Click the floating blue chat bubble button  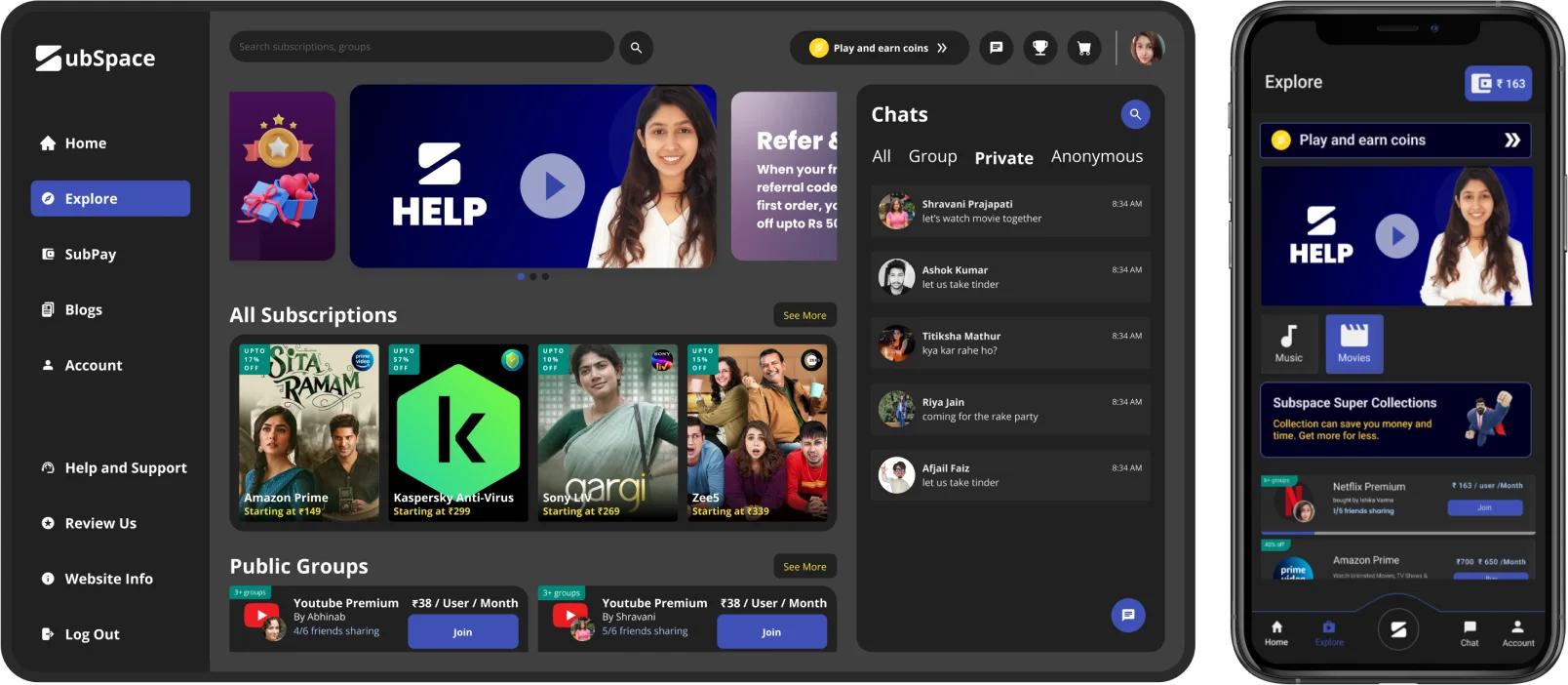(1128, 615)
